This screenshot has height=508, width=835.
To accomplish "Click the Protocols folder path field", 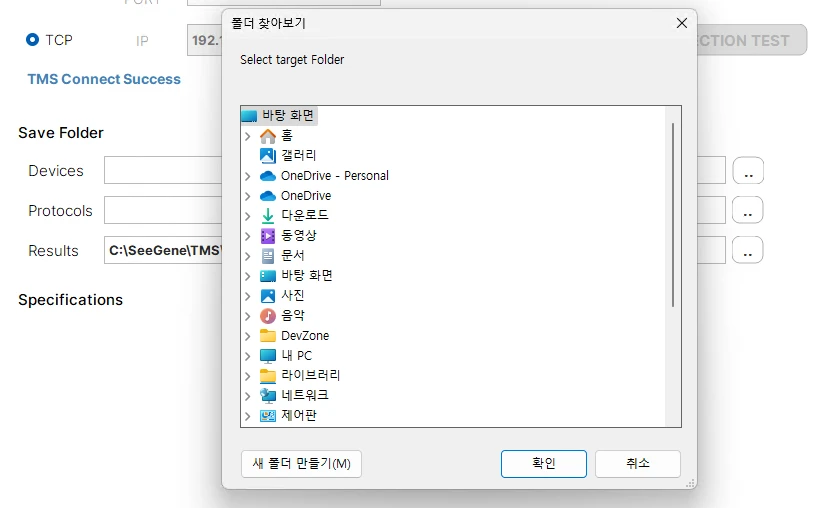I will point(163,210).
